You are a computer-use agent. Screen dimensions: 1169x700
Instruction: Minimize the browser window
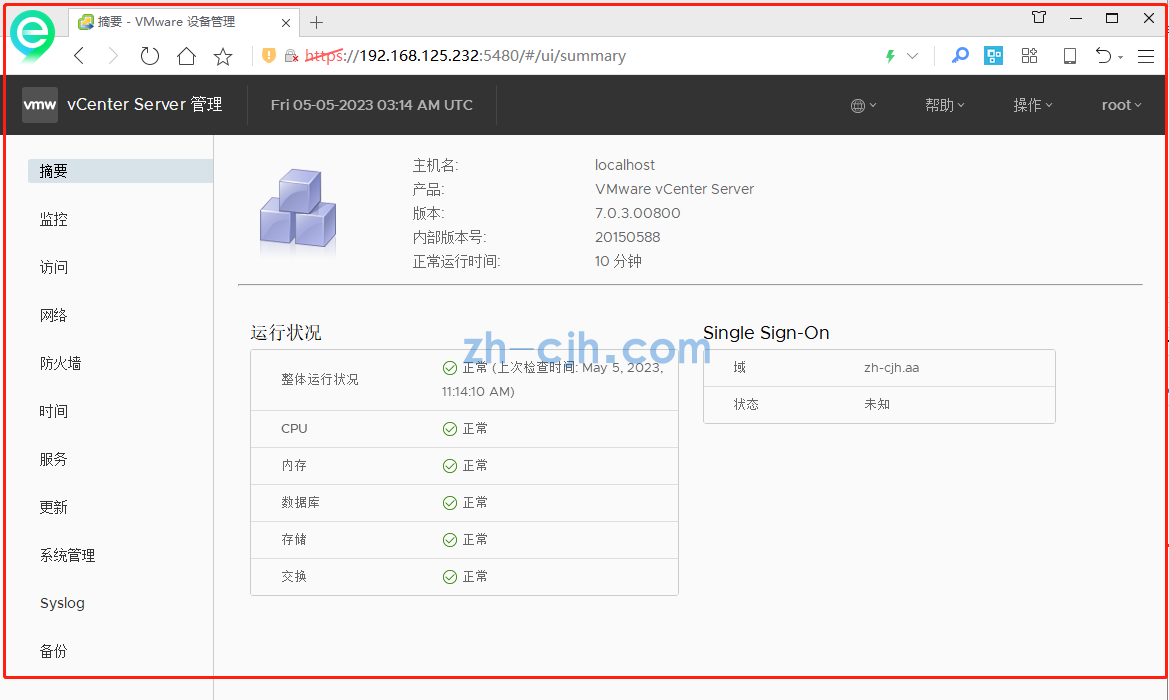[1075, 18]
